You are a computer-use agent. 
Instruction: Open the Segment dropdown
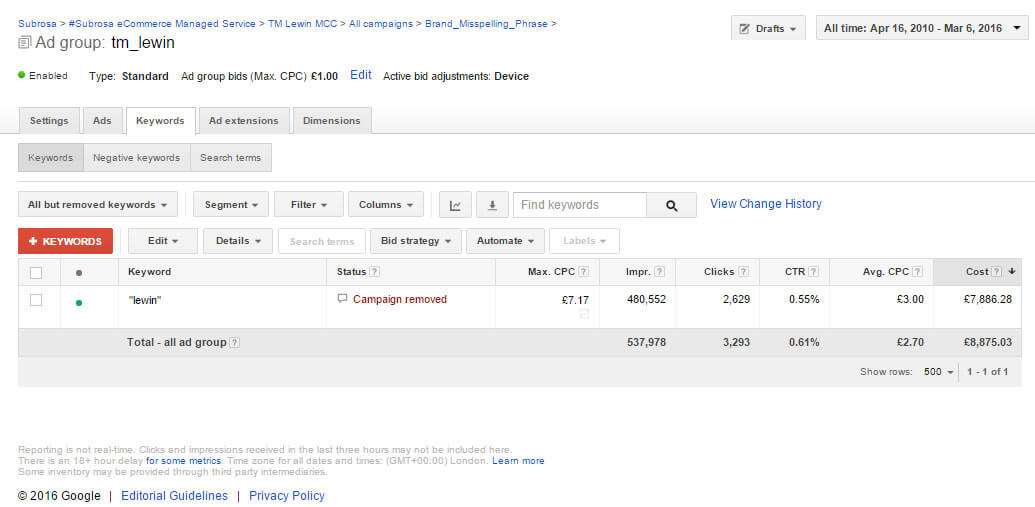[231, 205]
